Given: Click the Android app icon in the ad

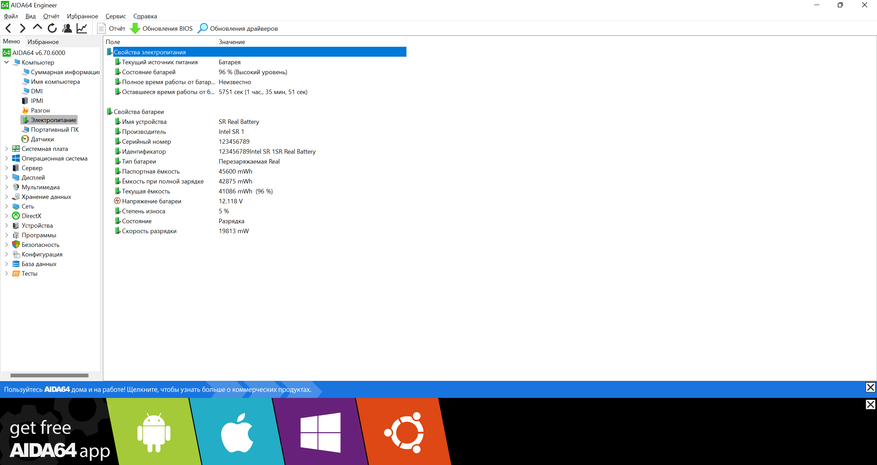Looking at the screenshot, I should [x=154, y=433].
